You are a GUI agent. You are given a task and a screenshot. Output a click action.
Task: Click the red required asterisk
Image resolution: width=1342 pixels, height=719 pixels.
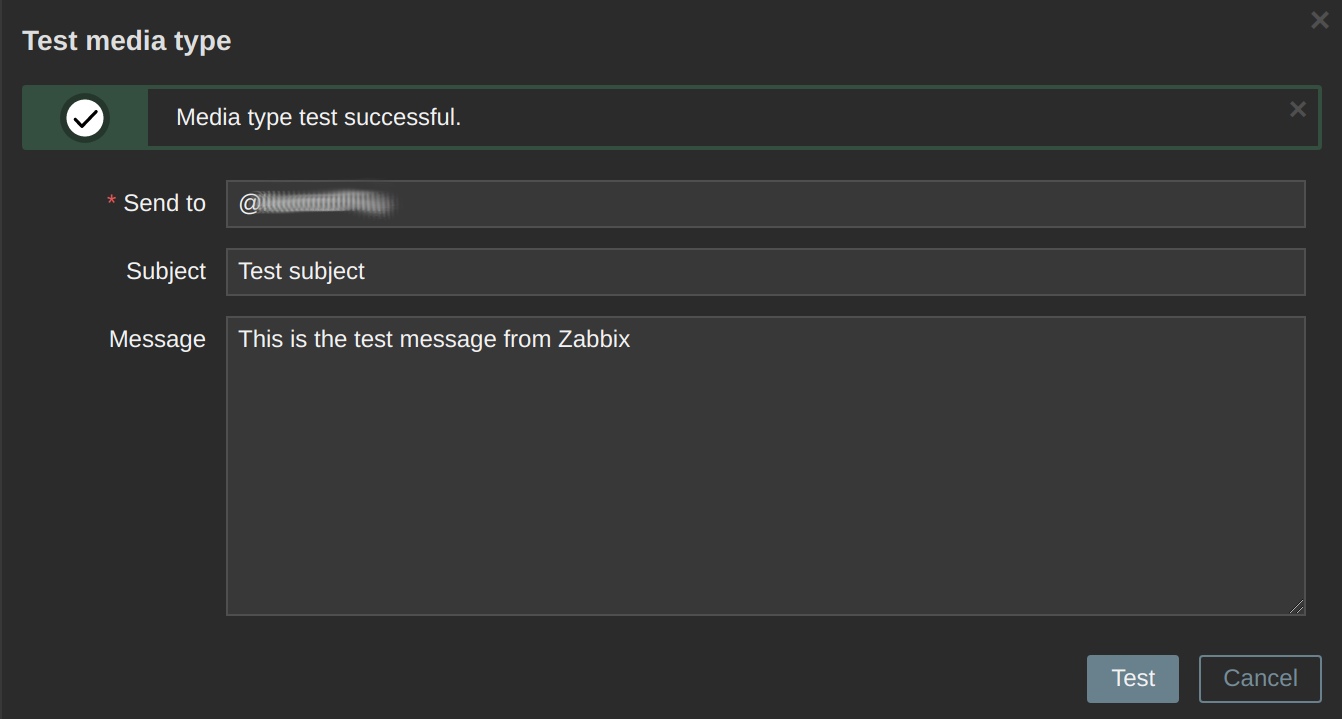pyautogui.click(x=112, y=203)
